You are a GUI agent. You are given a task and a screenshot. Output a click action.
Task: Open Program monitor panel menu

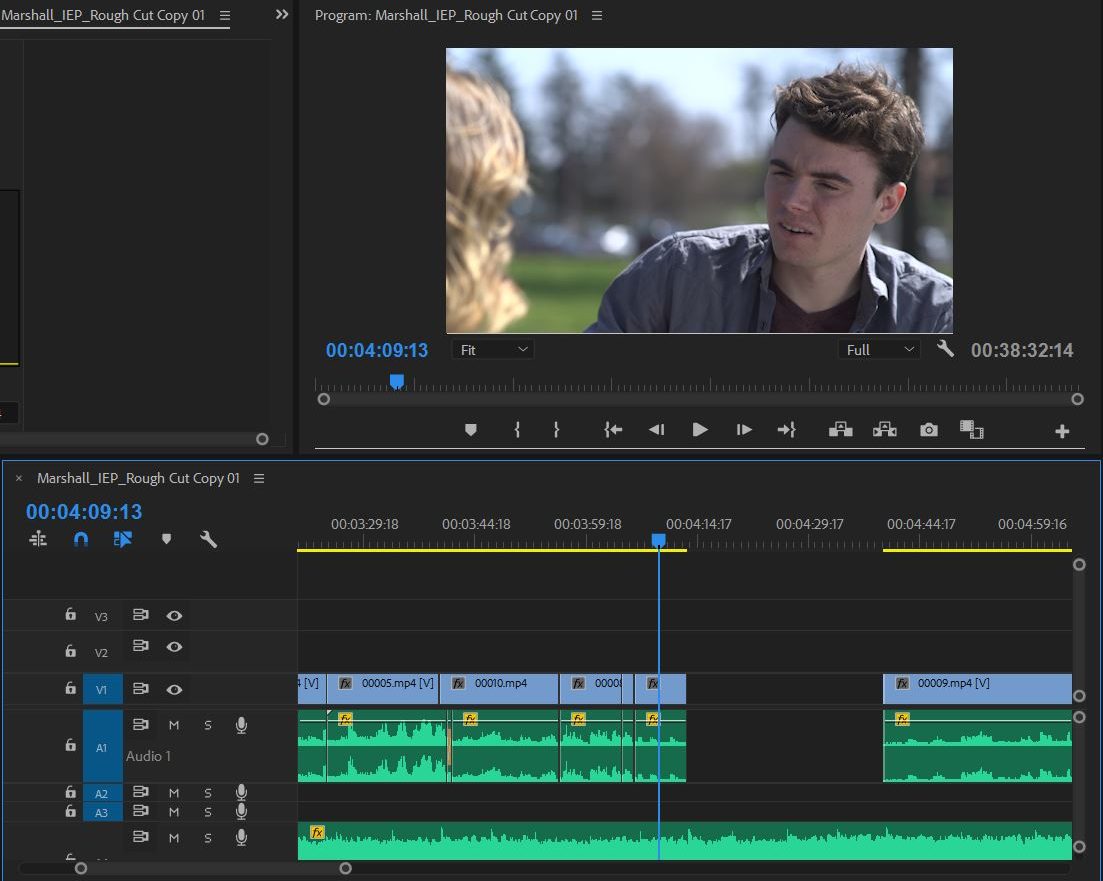point(597,15)
